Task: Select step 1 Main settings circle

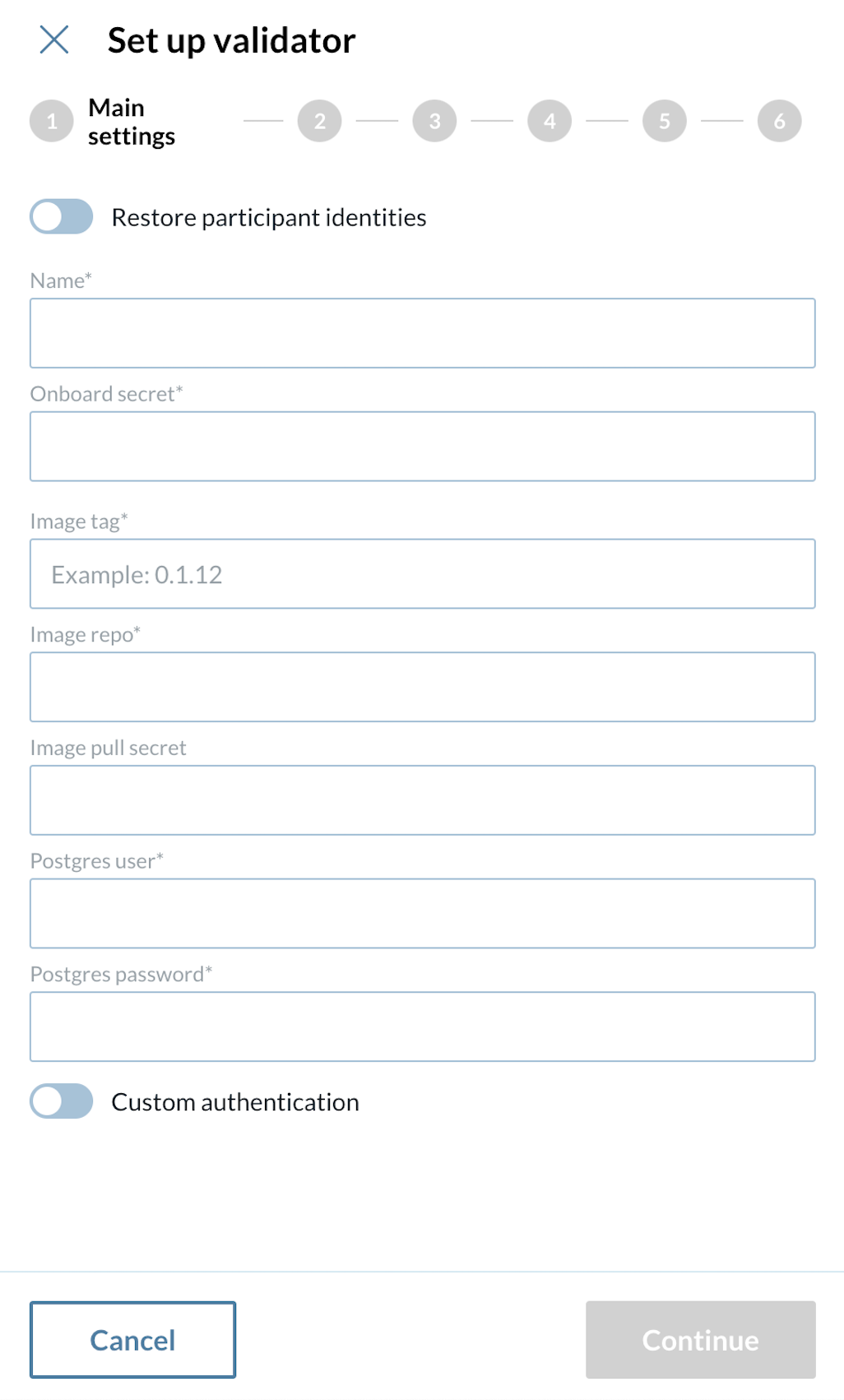Action: 50,120
